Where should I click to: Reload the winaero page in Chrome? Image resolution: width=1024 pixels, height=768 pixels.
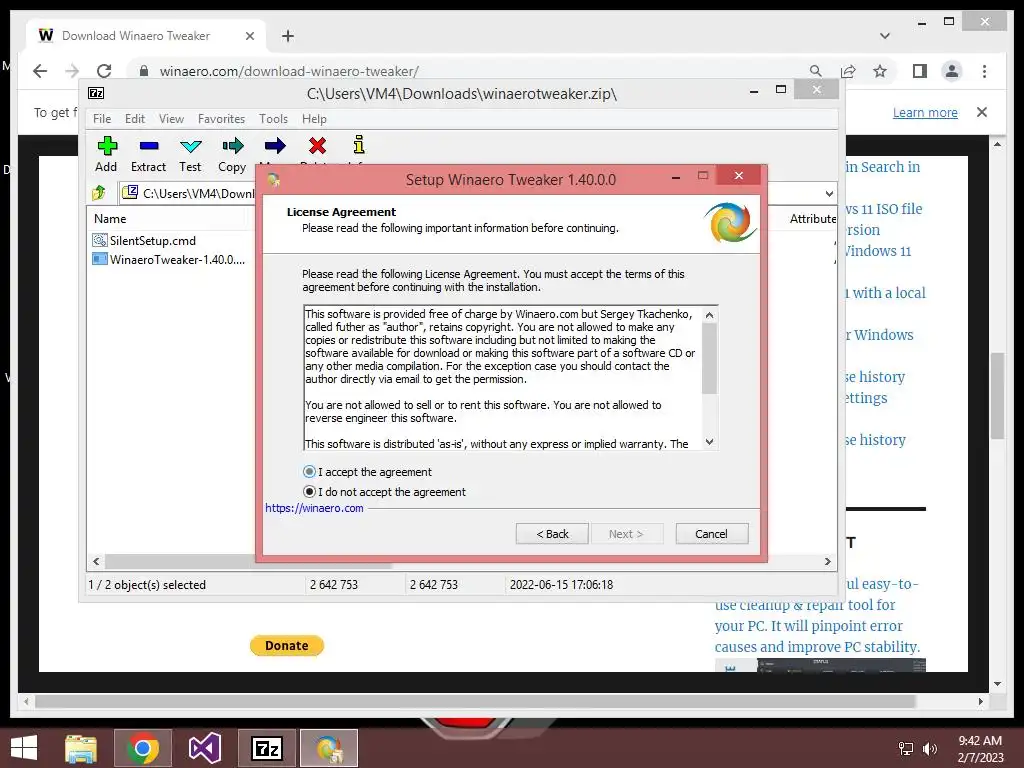point(103,71)
